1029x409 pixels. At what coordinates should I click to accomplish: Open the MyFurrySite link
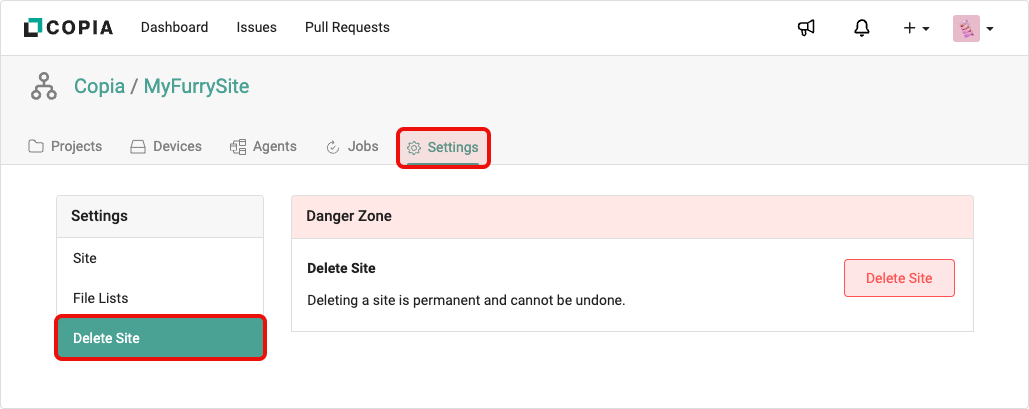(196, 87)
